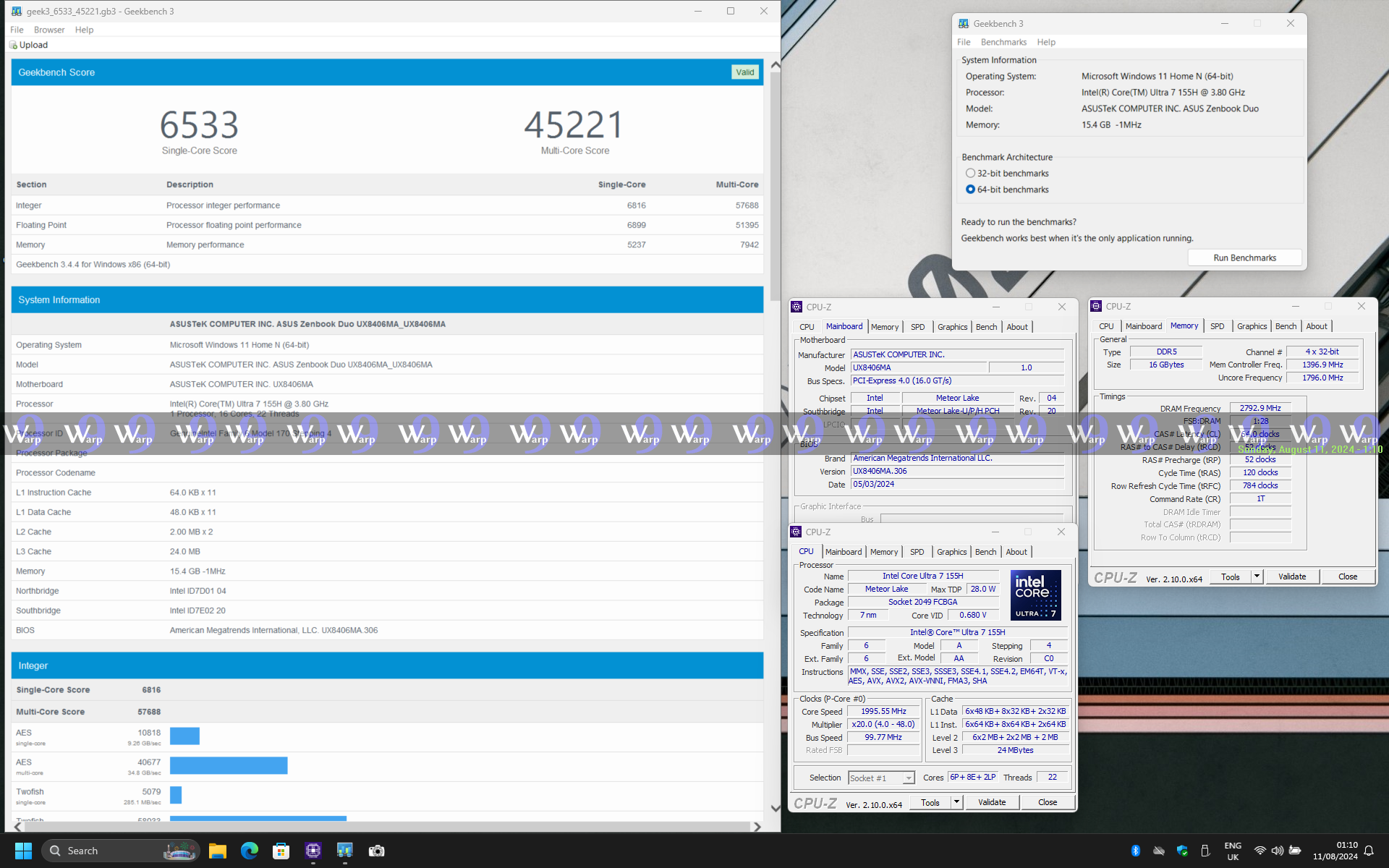This screenshot has height=868, width=1389.
Task: Switch to CPU-Z via taskbar icon
Action: tap(313, 851)
